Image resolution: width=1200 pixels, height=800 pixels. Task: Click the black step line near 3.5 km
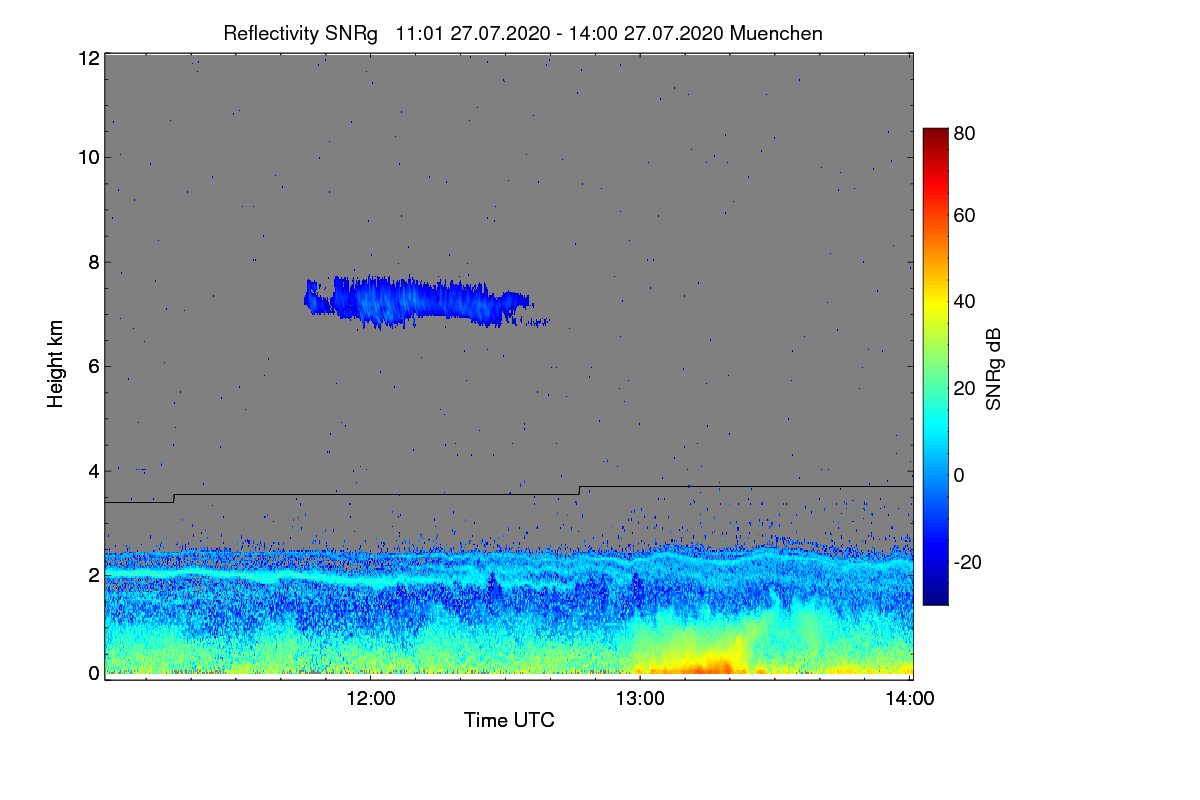click(508, 493)
